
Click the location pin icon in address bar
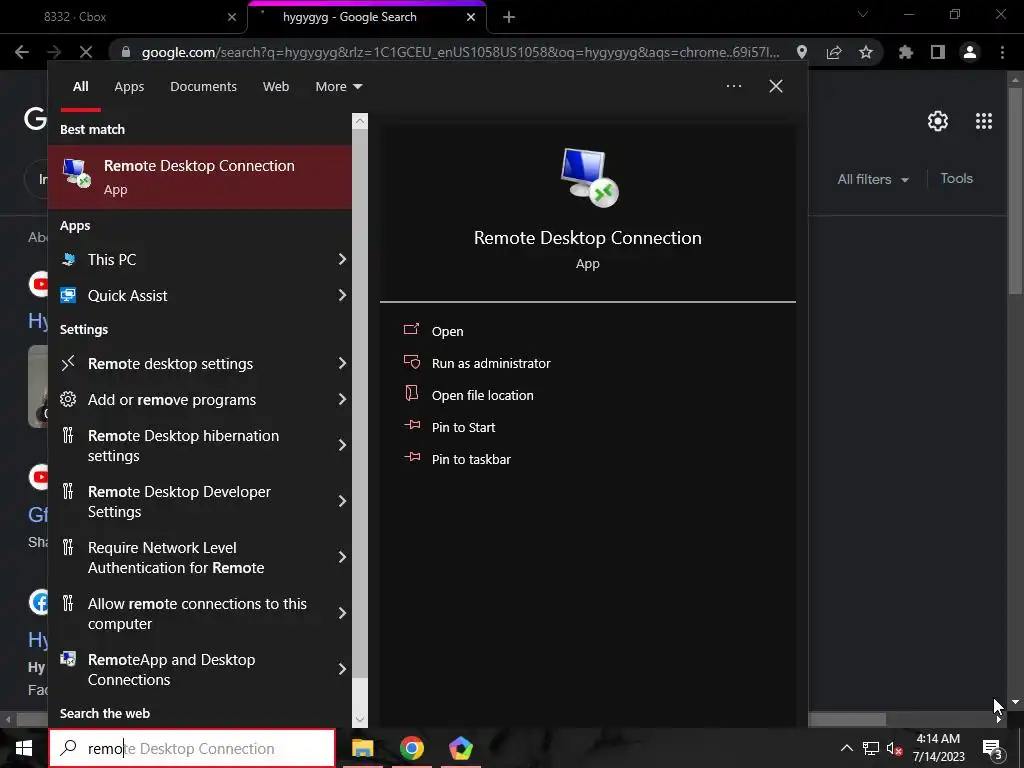pyautogui.click(x=802, y=52)
